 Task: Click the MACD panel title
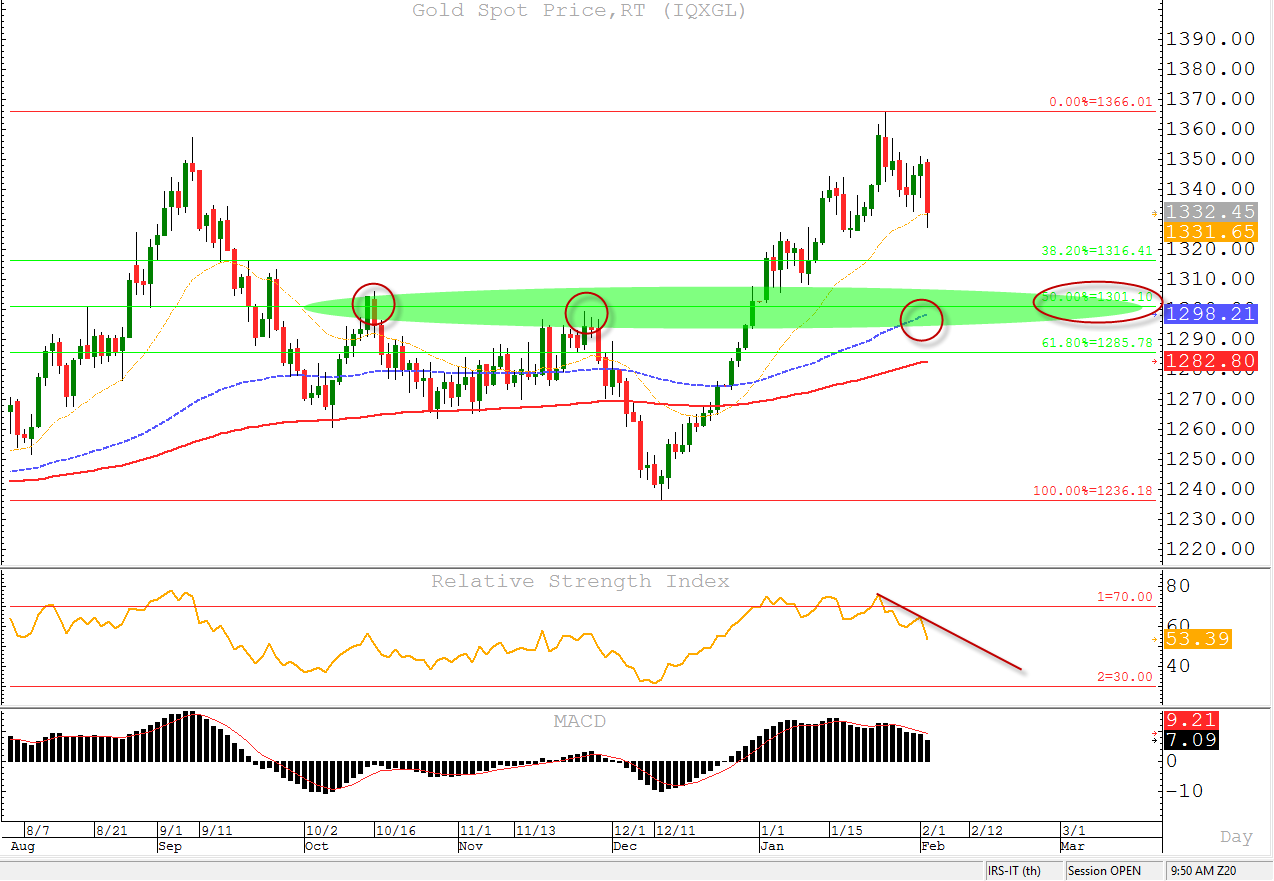[580, 721]
